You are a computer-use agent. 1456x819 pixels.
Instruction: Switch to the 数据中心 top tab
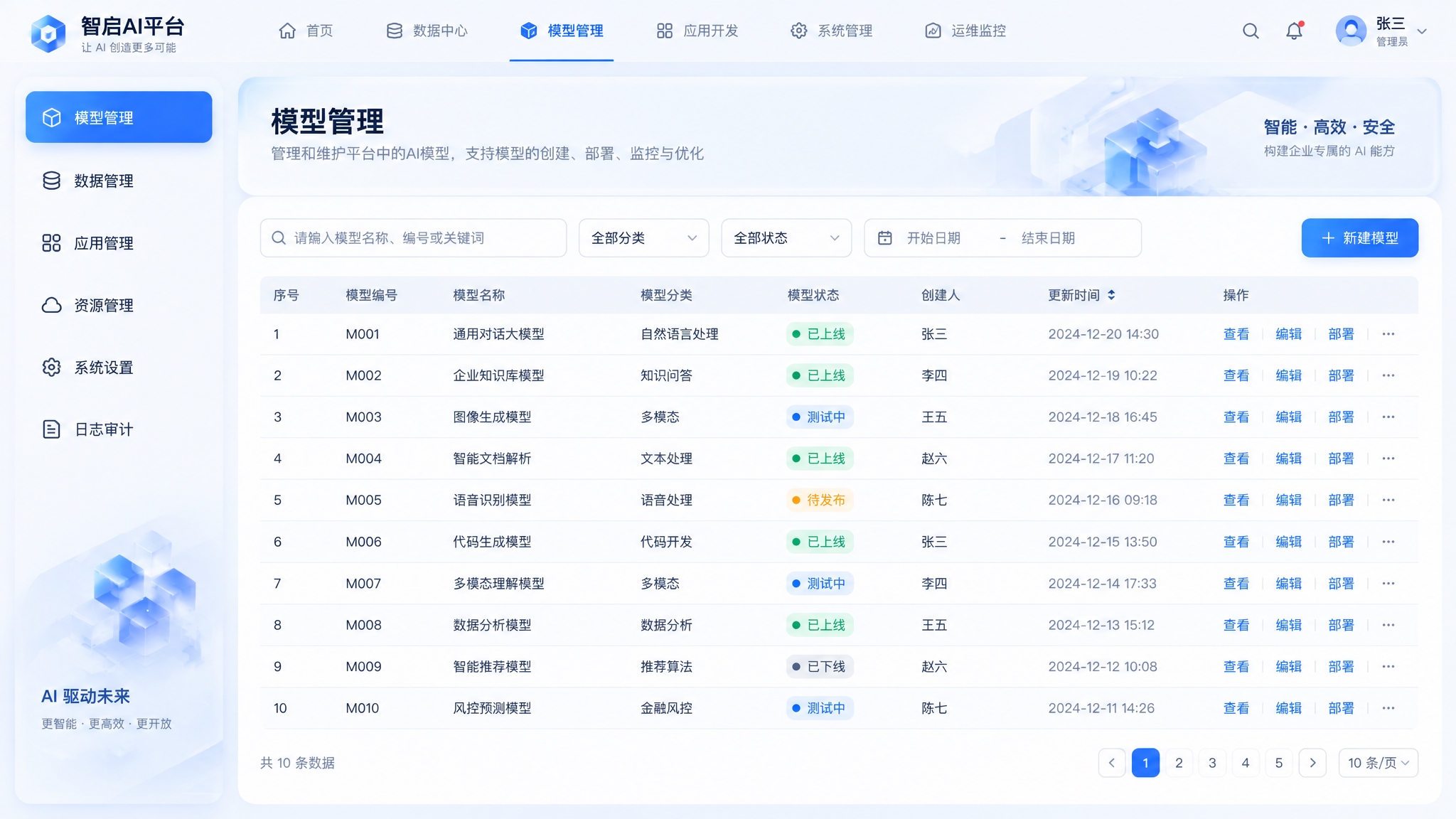427,31
